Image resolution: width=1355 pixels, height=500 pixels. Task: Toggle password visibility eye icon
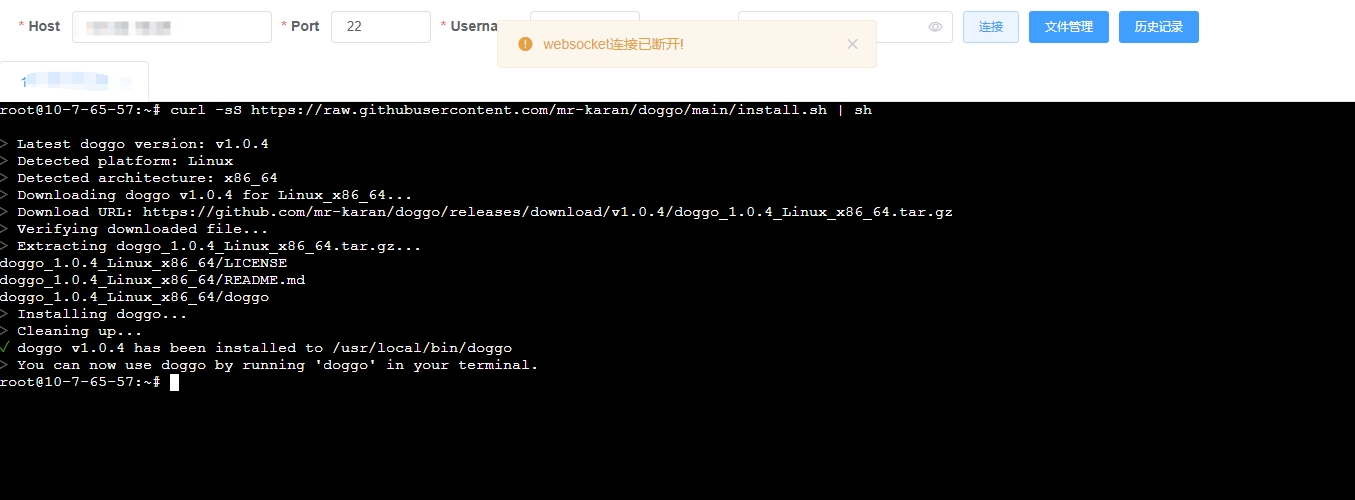[935, 27]
